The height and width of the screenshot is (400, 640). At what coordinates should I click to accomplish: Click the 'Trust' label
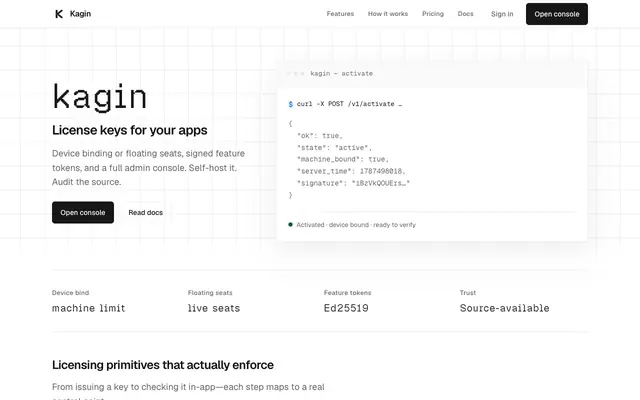tap(468, 293)
